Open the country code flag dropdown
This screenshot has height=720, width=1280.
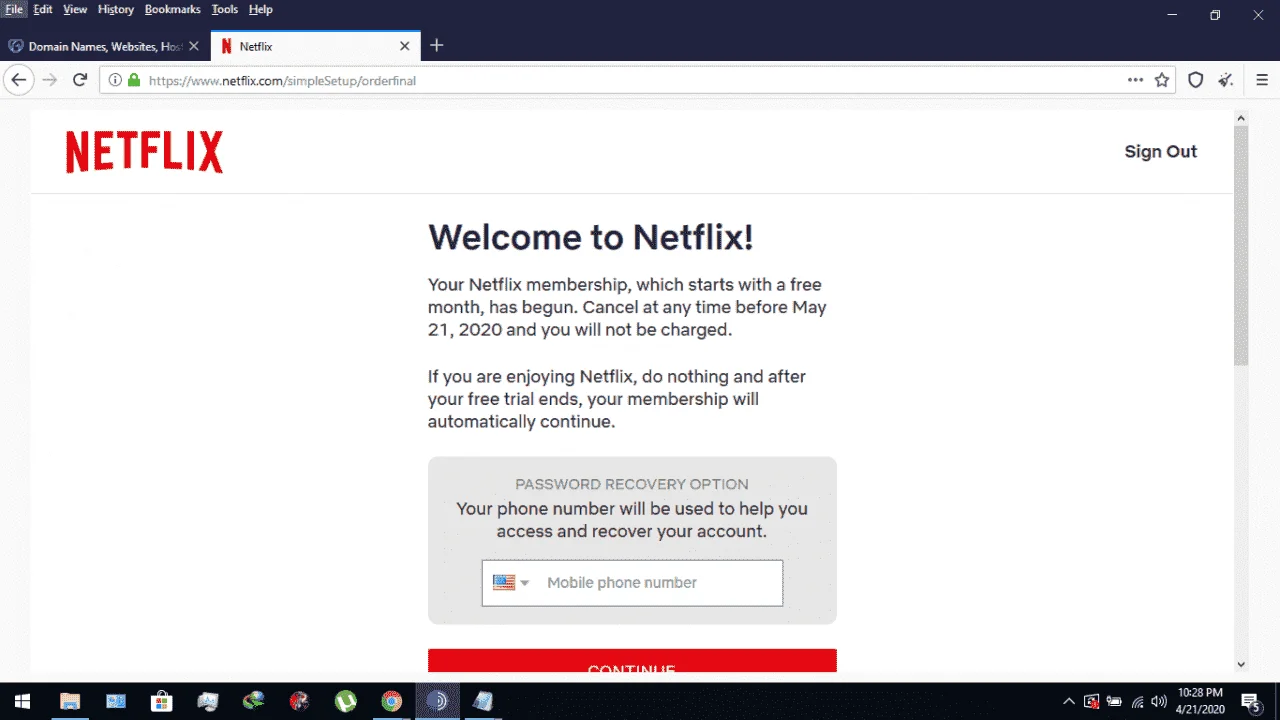(511, 582)
